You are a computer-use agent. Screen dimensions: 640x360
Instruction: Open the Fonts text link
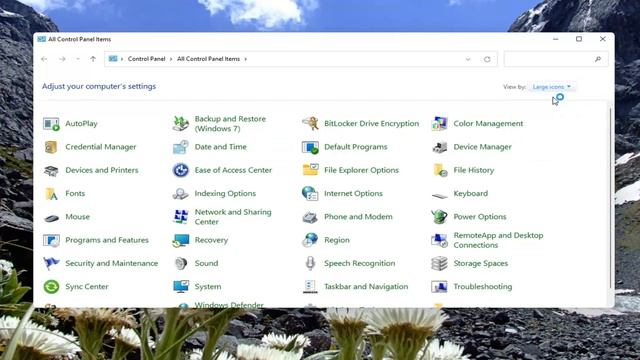coord(75,193)
